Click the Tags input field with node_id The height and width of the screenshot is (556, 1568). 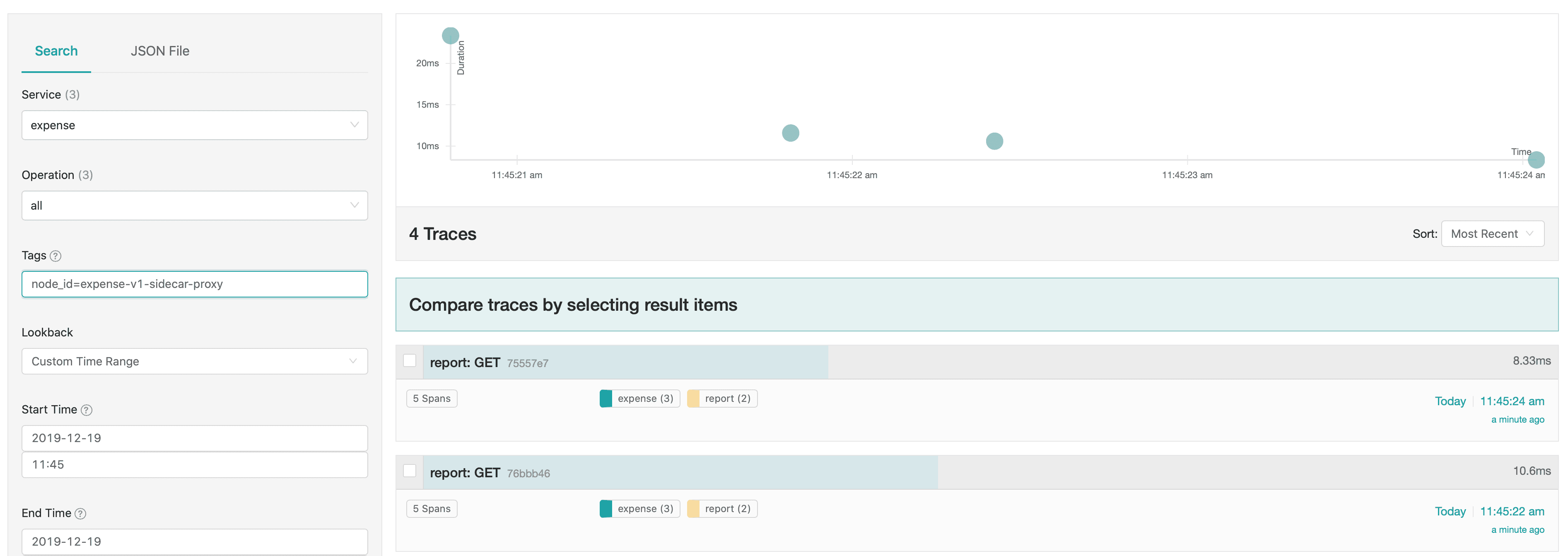click(194, 284)
